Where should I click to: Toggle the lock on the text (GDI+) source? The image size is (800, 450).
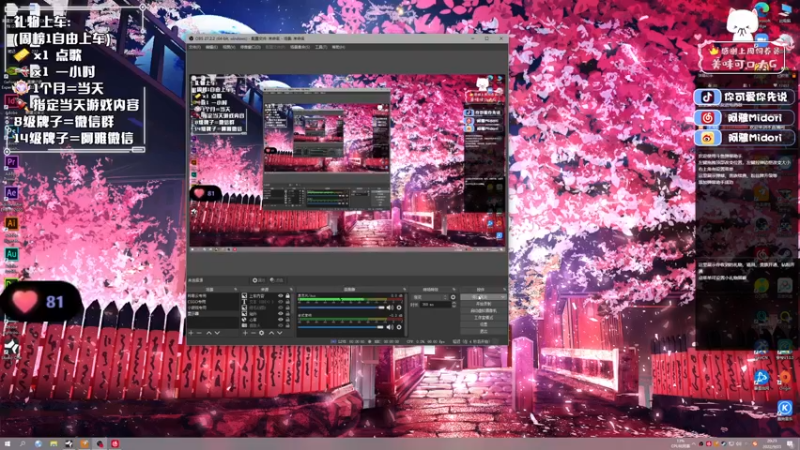pos(287,302)
